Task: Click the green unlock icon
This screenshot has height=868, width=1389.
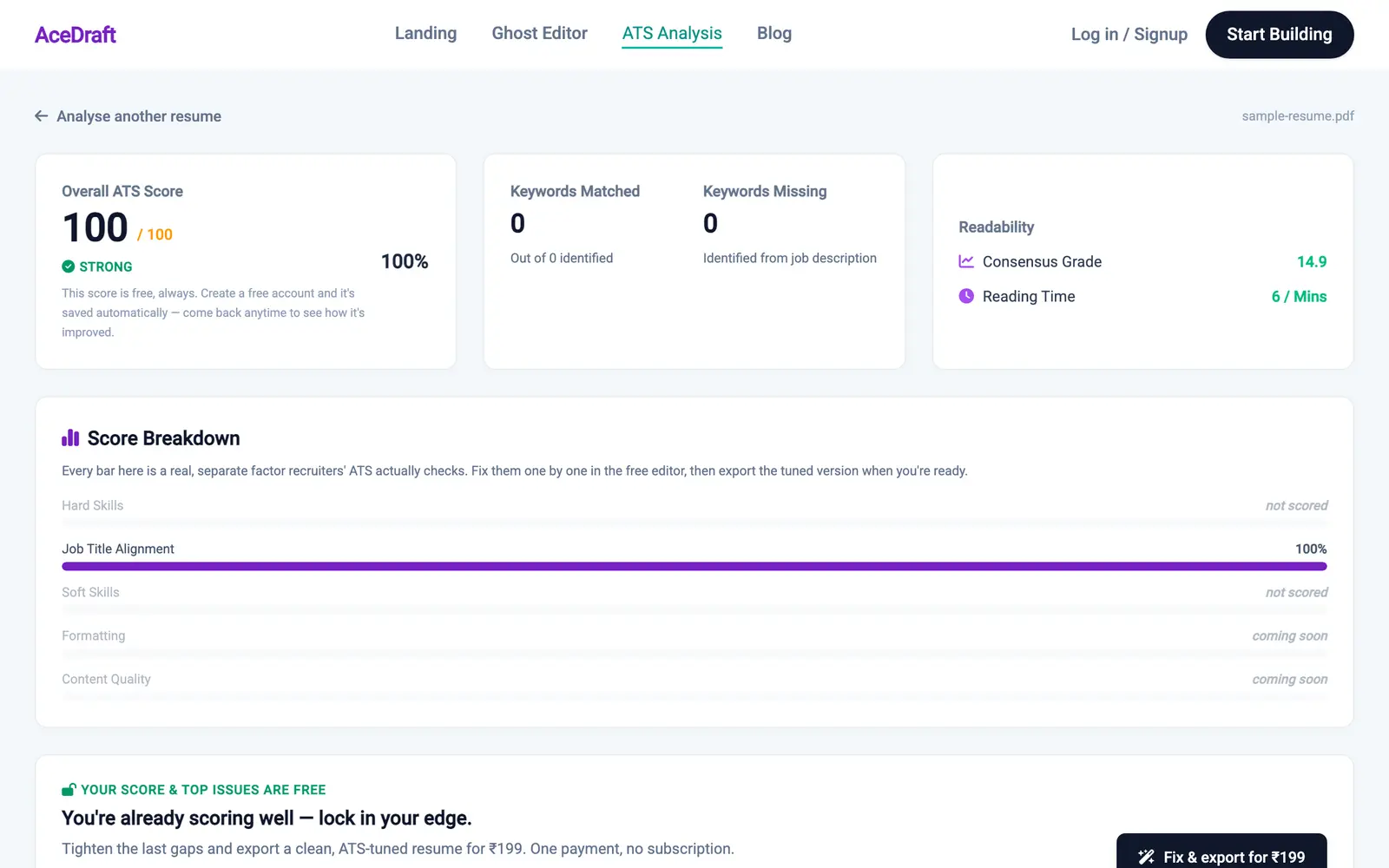Action: [x=69, y=789]
